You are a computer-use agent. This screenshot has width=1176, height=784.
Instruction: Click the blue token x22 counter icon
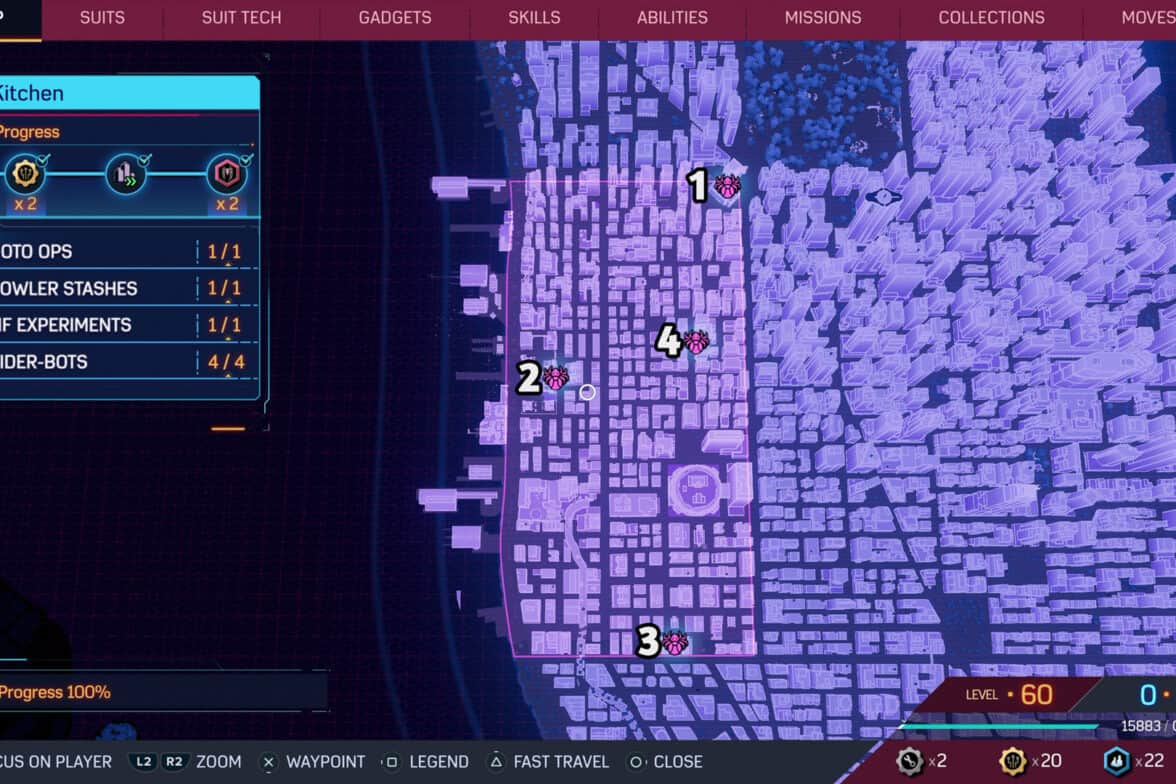[1117, 761]
